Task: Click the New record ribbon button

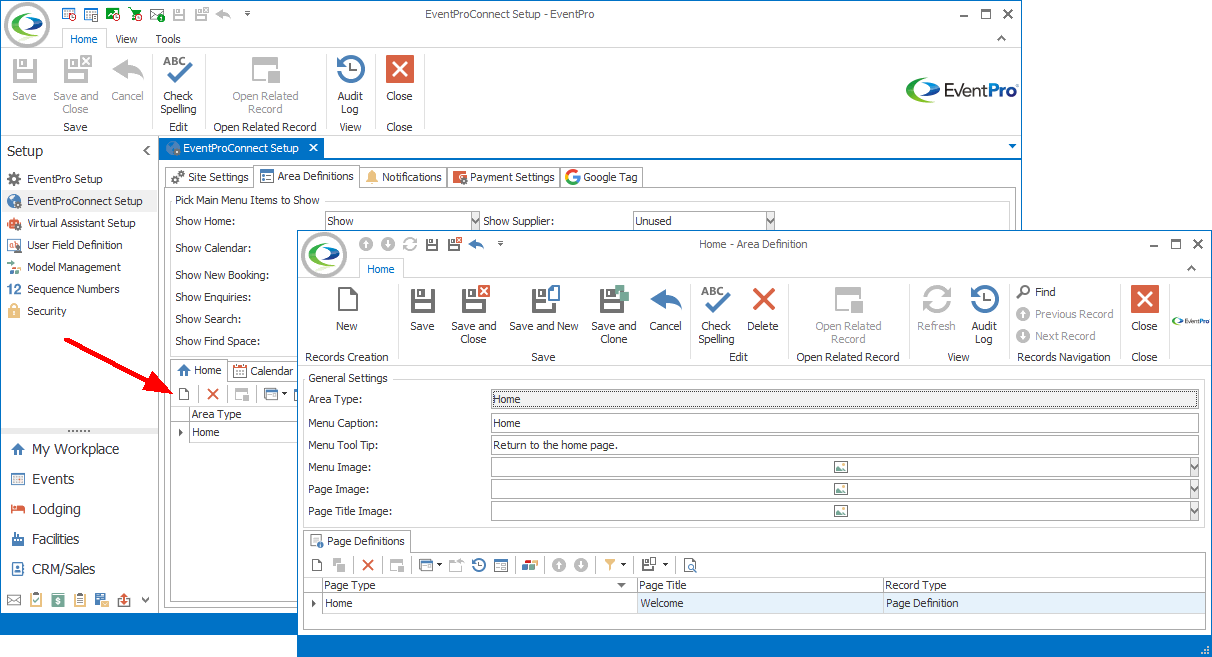Action: [x=346, y=309]
